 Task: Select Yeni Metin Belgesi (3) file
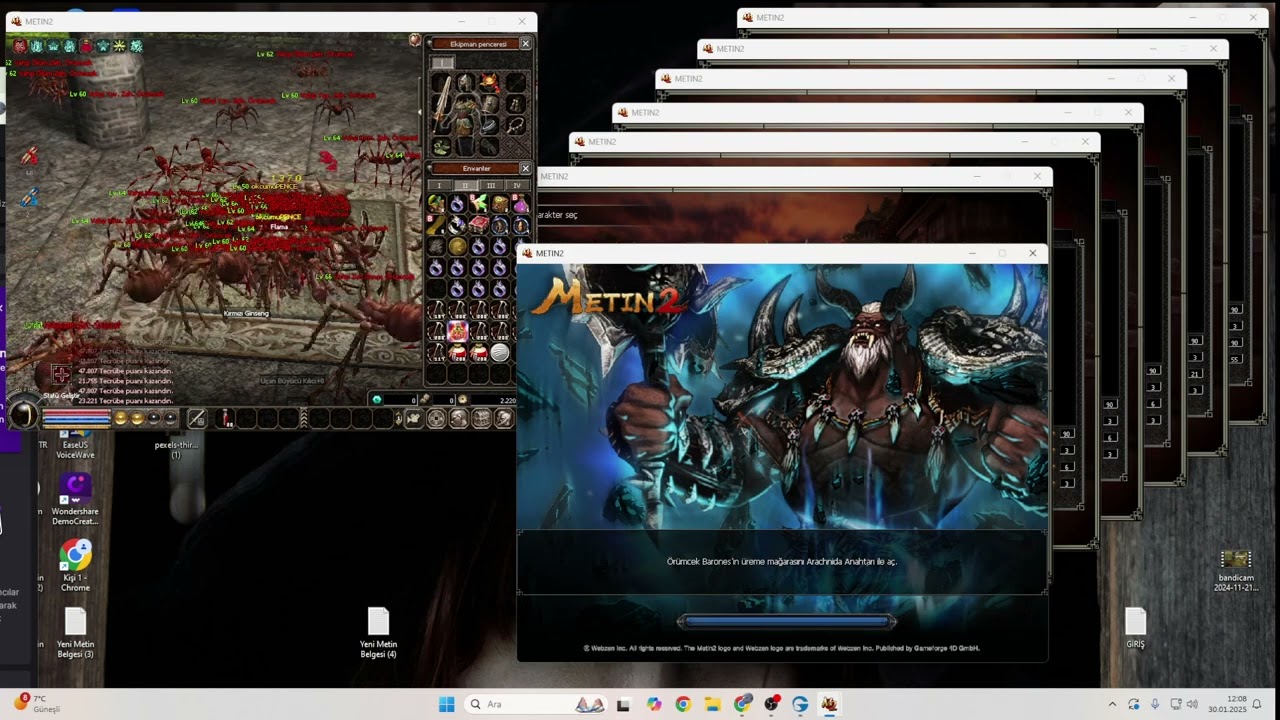pos(75,633)
